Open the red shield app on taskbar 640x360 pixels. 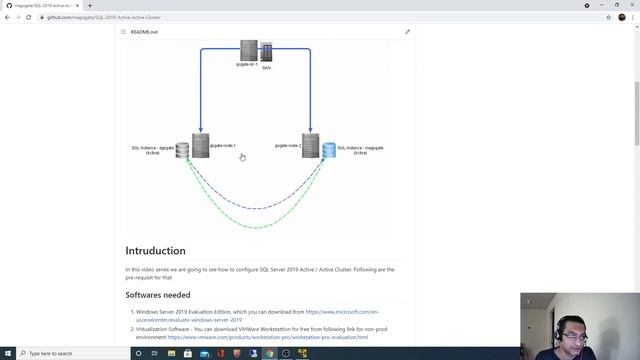point(237,353)
